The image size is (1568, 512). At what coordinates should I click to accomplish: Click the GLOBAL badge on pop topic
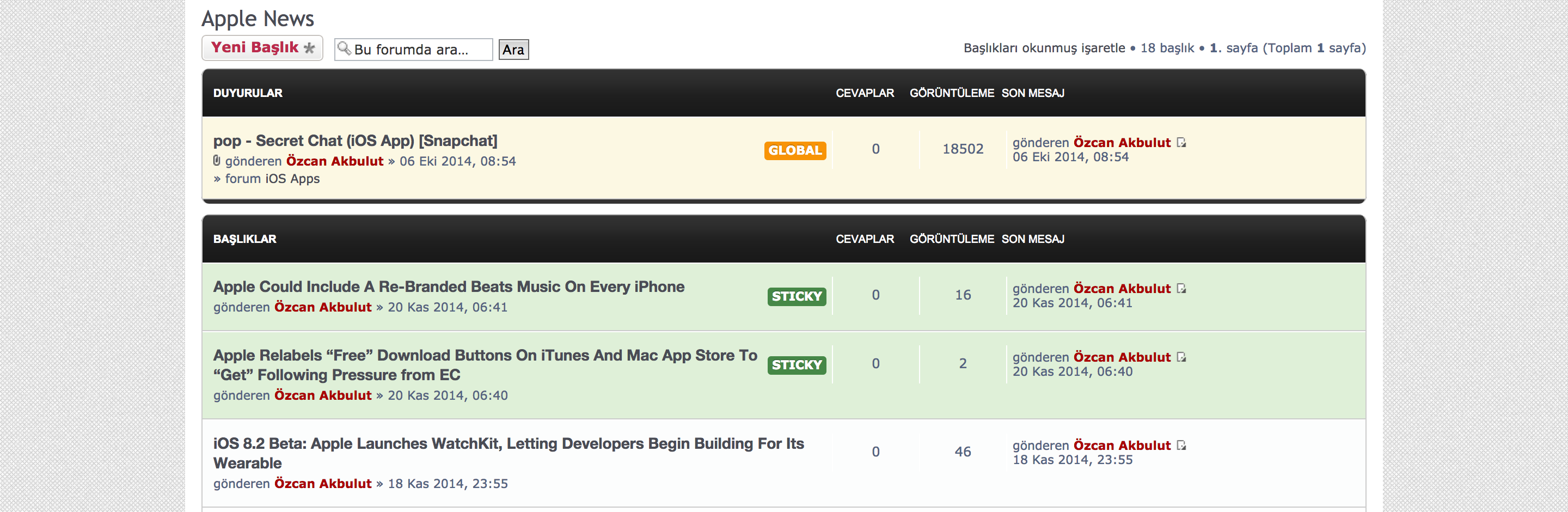coord(795,150)
